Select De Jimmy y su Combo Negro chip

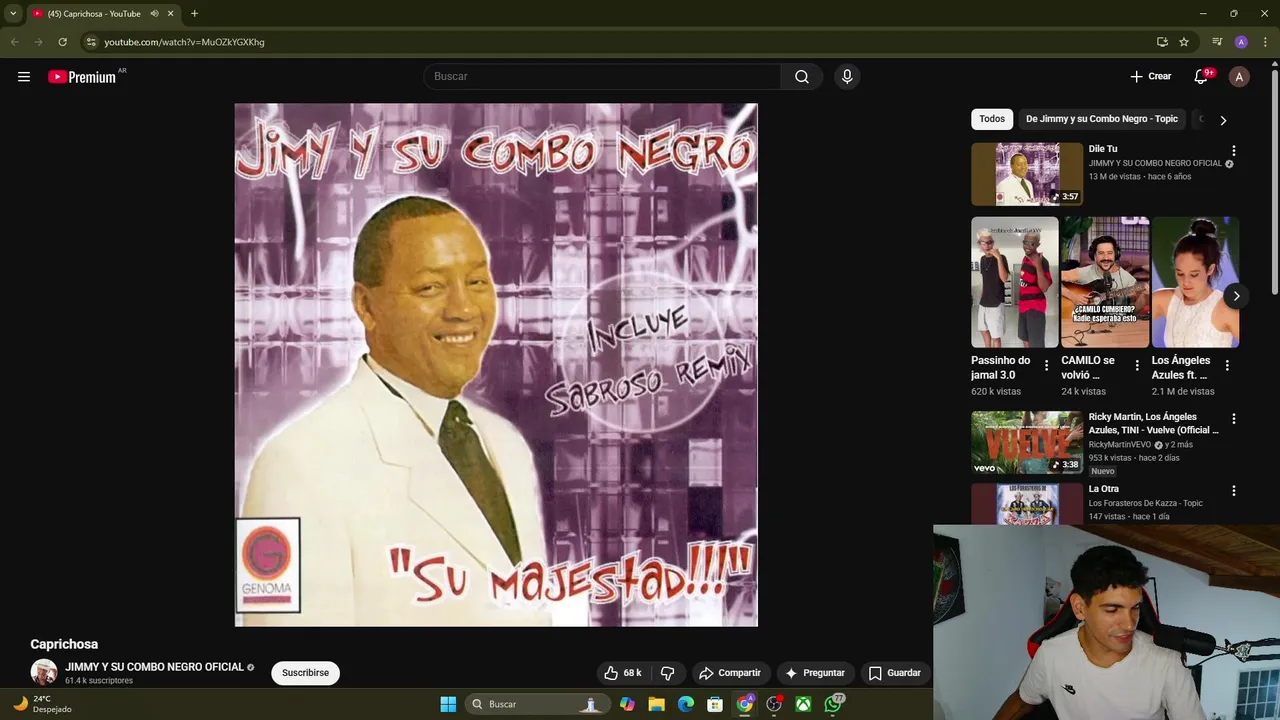(1102, 119)
